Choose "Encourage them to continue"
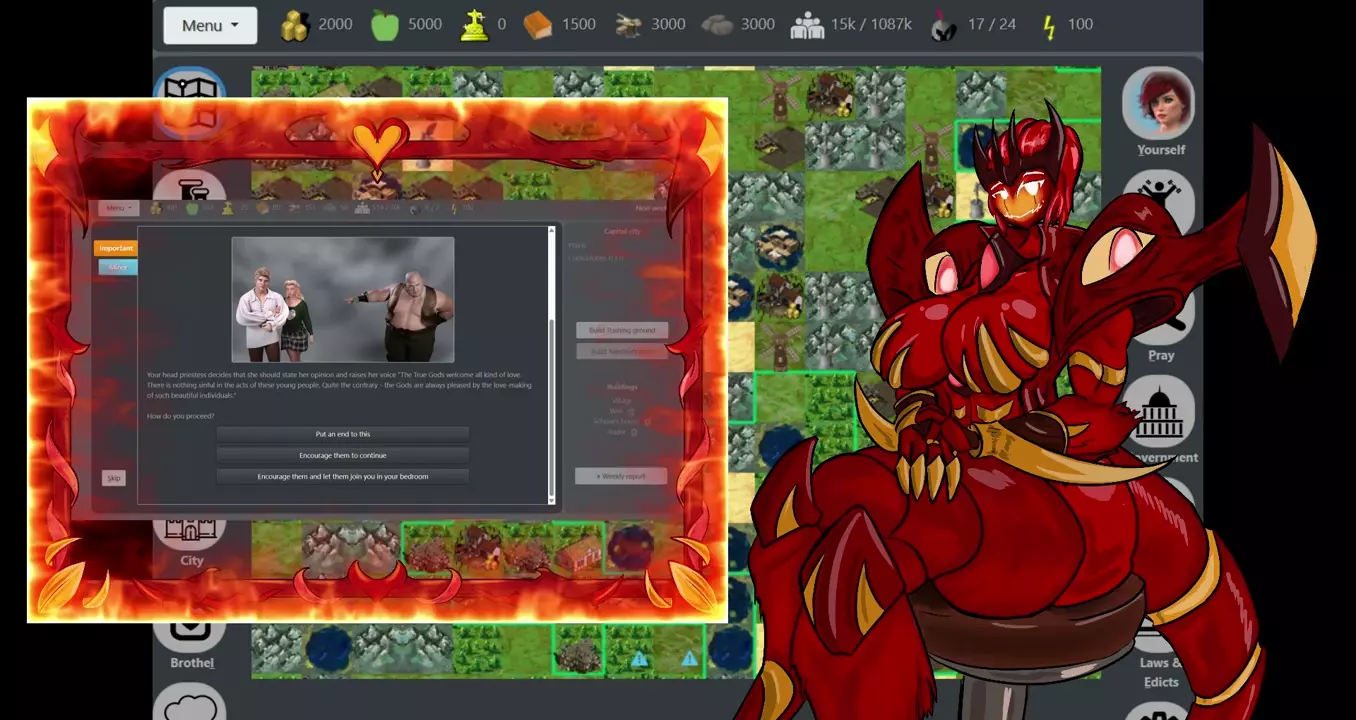Viewport: 1356px width, 720px height. point(343,455)
